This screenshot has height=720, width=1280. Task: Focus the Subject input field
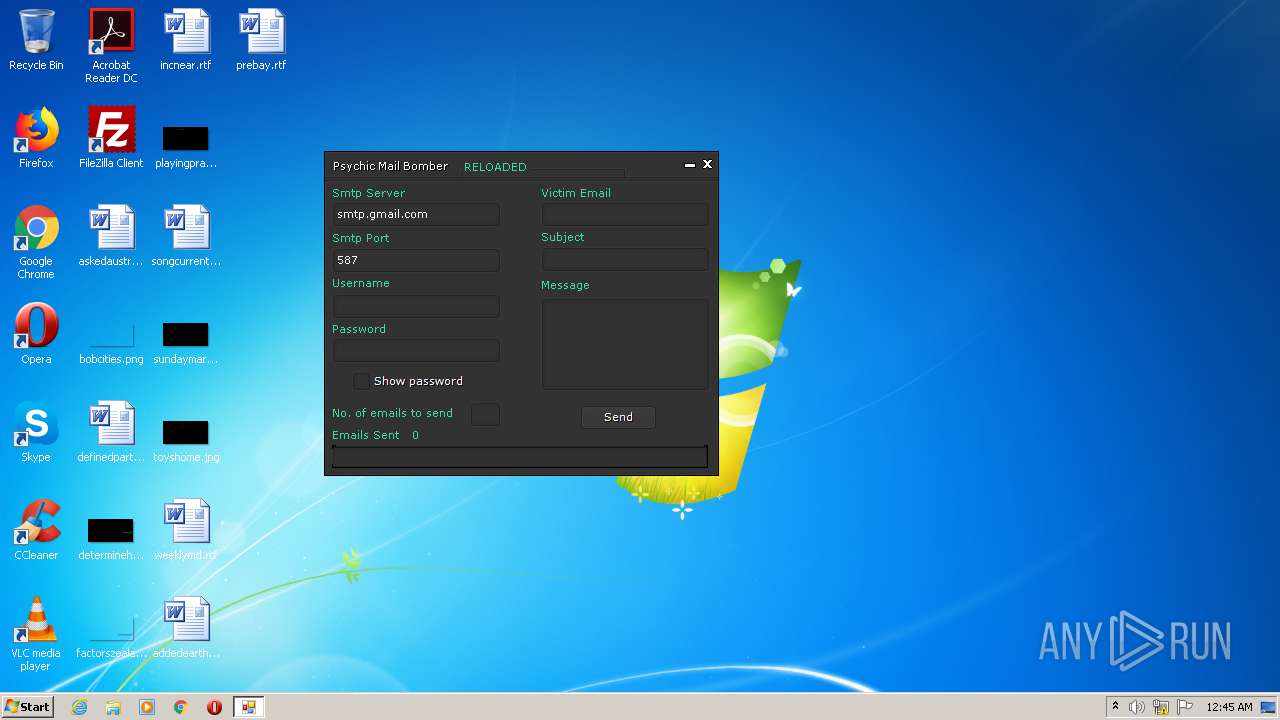[x=625, y=259]
